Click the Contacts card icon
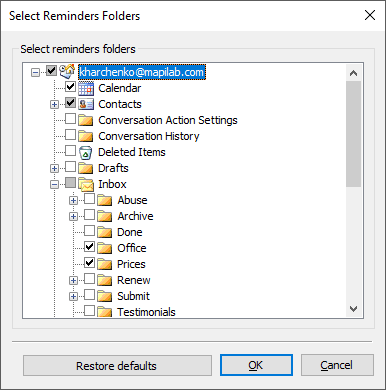The width and height of the screenshot is (386, 390). [x=86, y=104]
